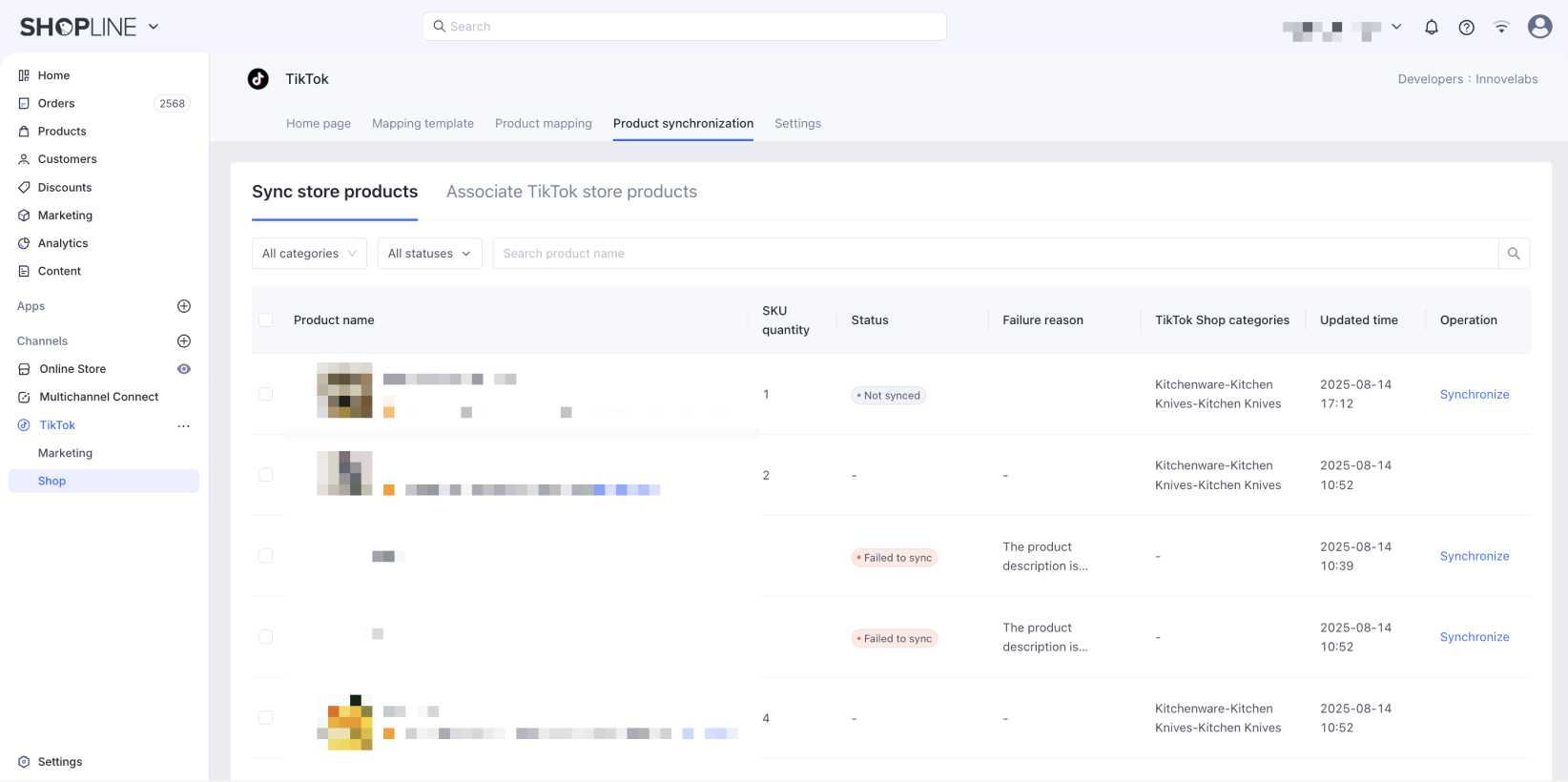Screen dimensions: 1568x782
Task: Click the user profile avatar icon
Action: point(1539,27)
